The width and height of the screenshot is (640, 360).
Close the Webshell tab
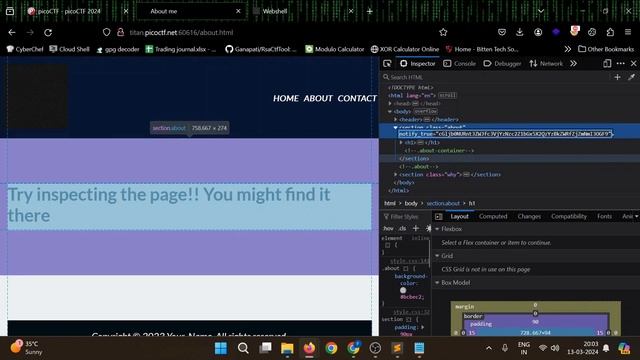[x=351, y=11]
